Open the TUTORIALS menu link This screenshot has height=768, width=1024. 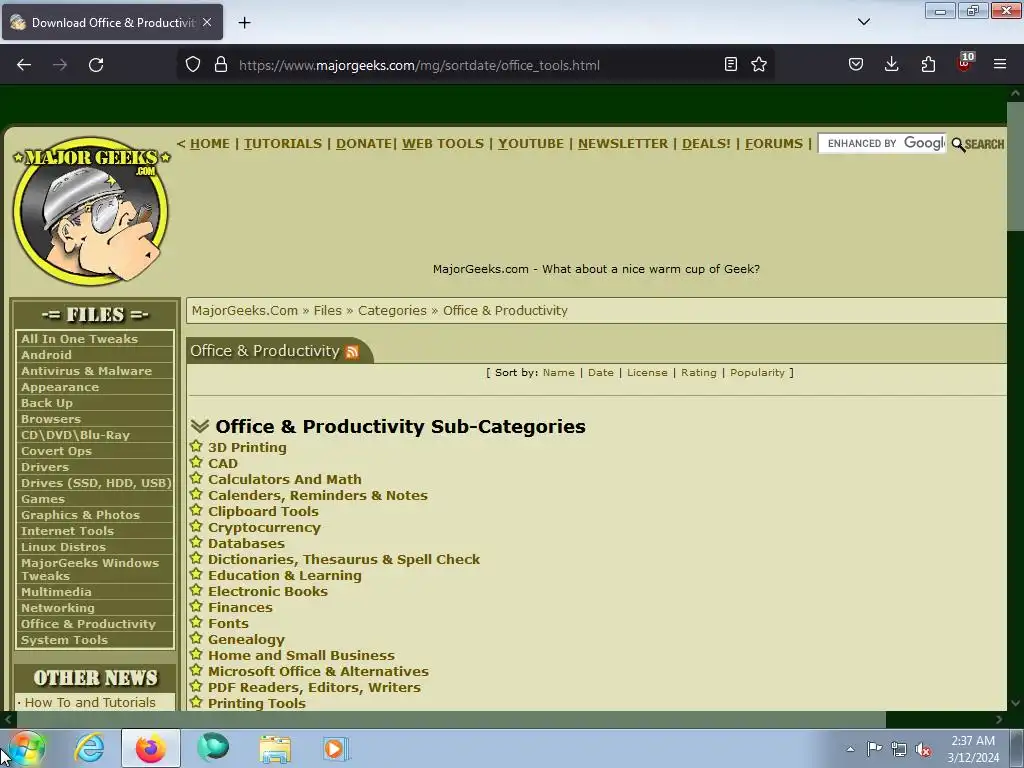(x=283, y=144)
